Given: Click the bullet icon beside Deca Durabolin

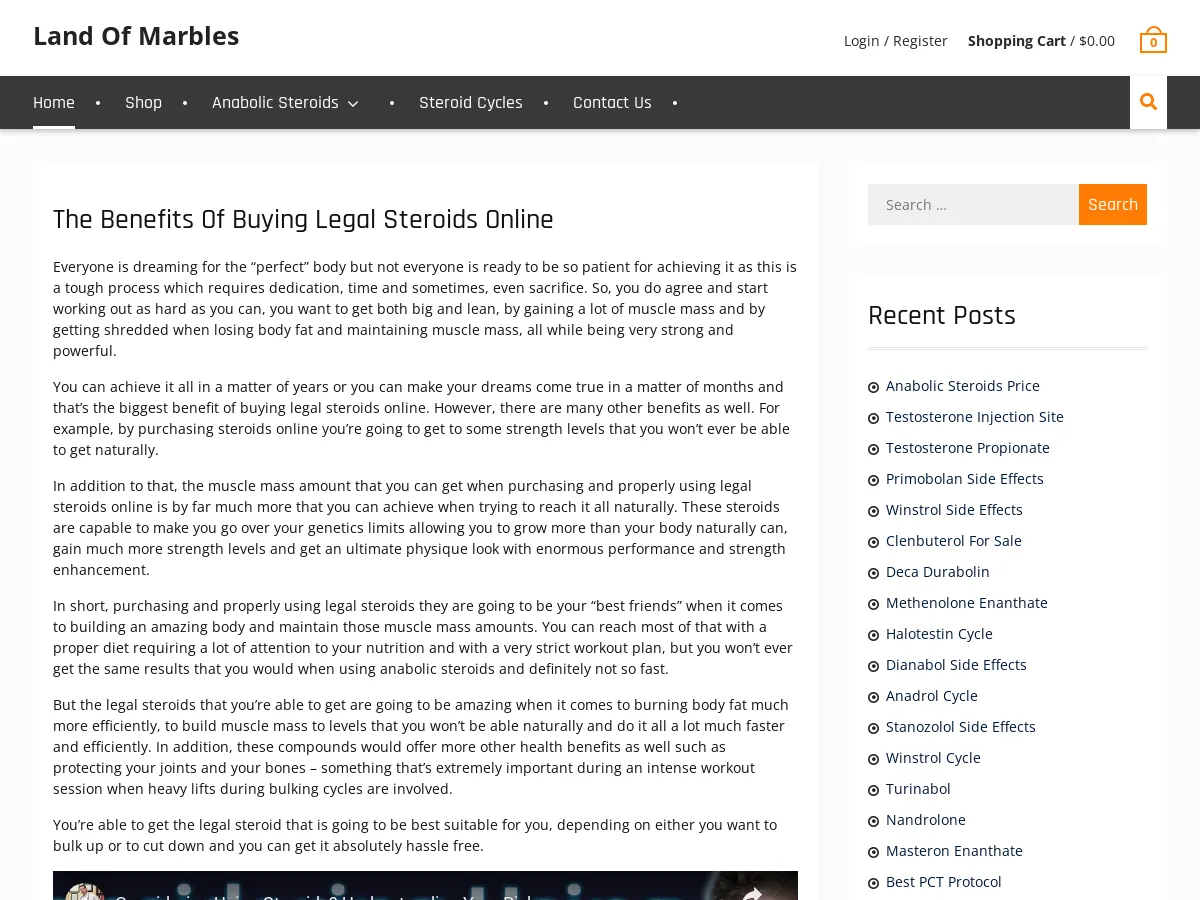Looking at the screenshot, I should coord(872,572).
